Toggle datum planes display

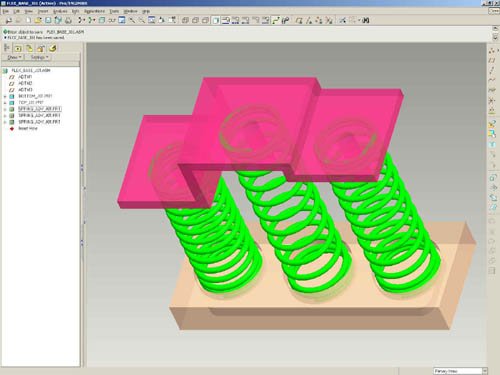[299, 20]
